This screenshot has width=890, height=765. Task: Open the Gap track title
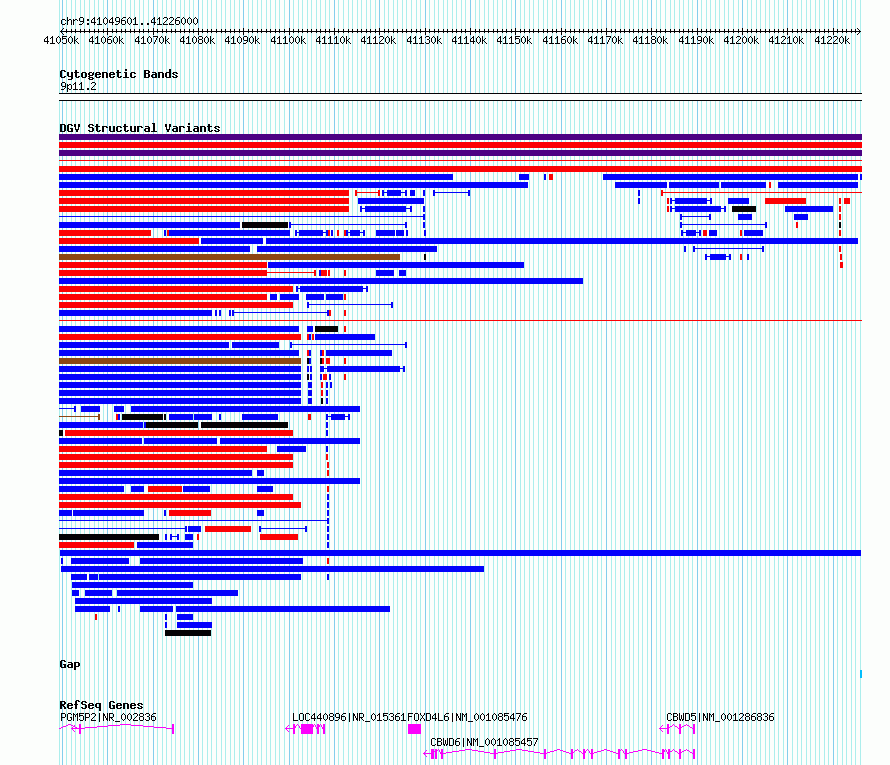tap(70, 665)
